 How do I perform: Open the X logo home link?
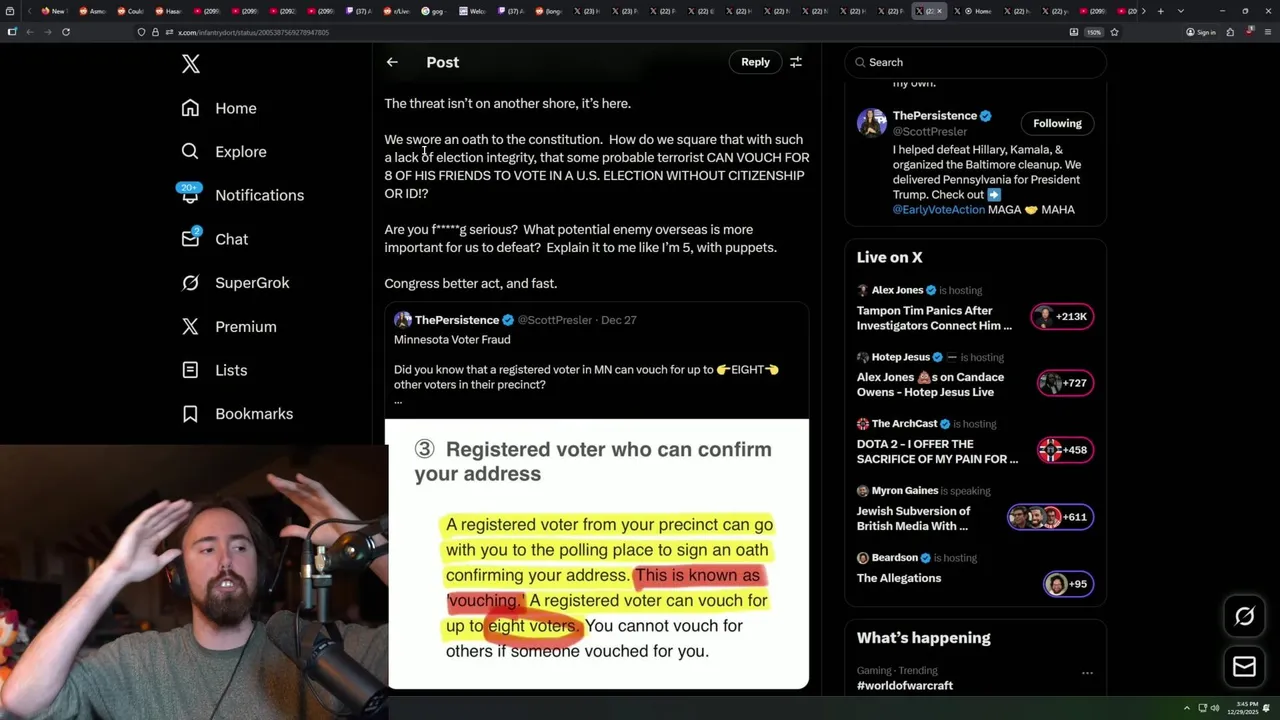click(191, 65)
